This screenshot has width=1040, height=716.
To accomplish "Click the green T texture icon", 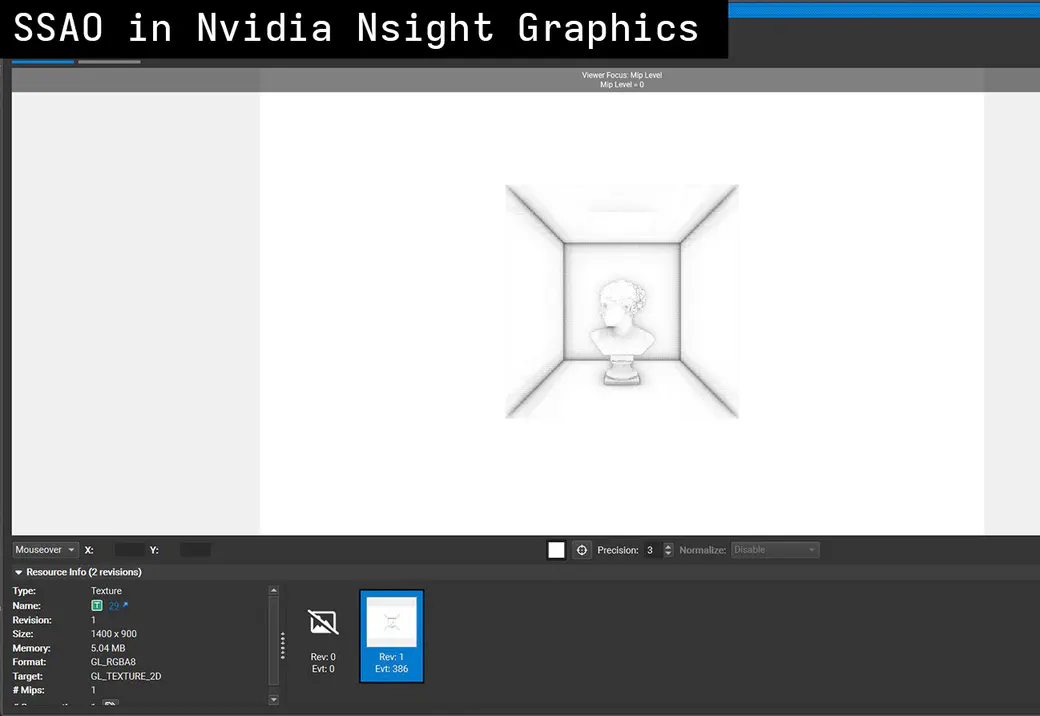I will (x=97, y=605).
